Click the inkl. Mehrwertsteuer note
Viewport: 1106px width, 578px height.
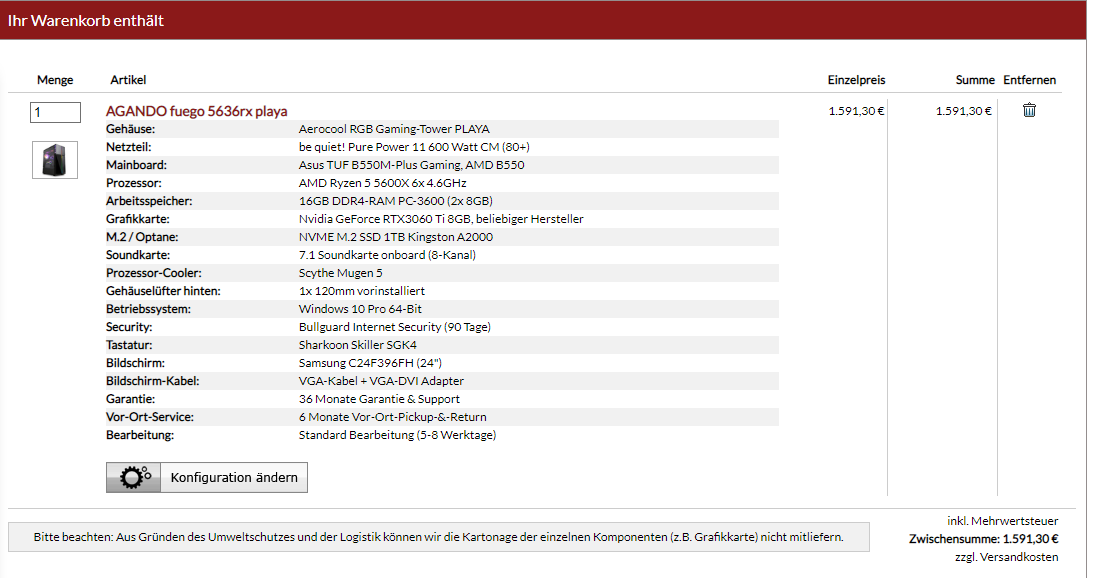pyautogui.click(x=1002, y=521)
